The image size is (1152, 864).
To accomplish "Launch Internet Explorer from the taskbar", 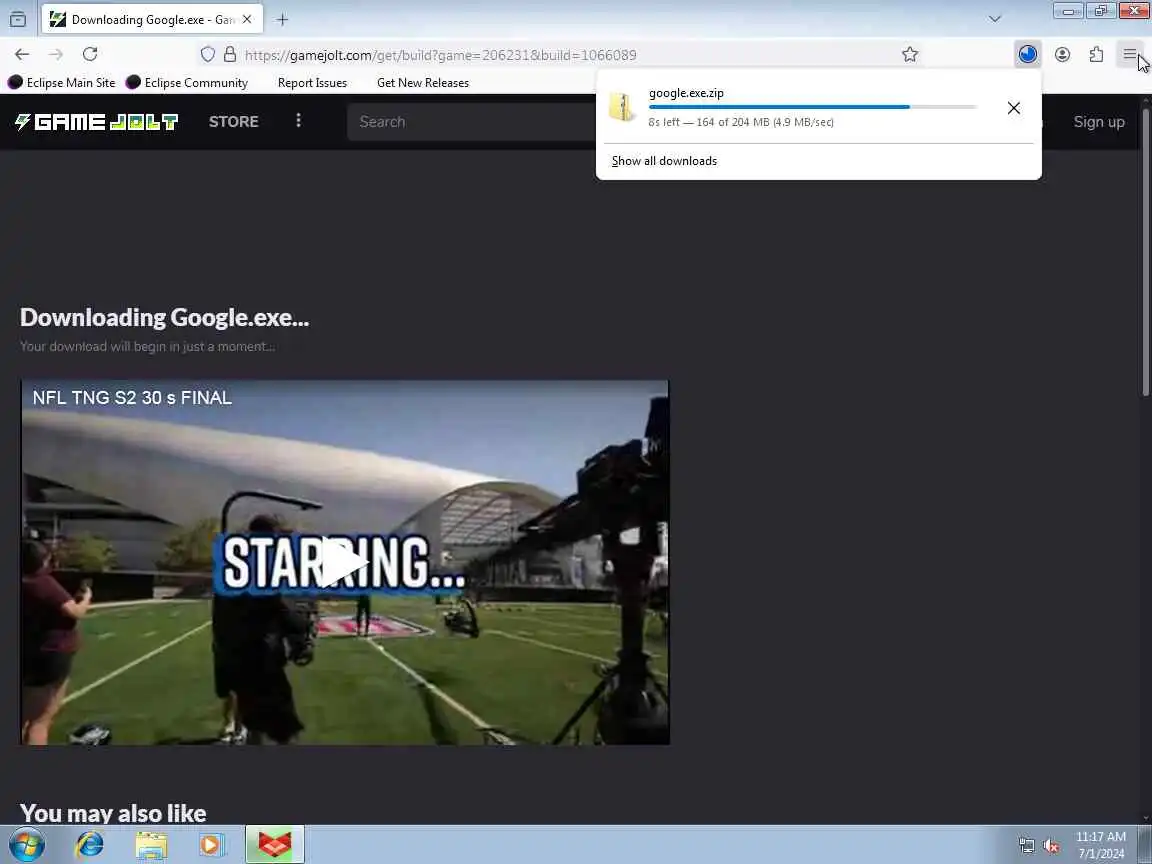I will click(90, 845).
